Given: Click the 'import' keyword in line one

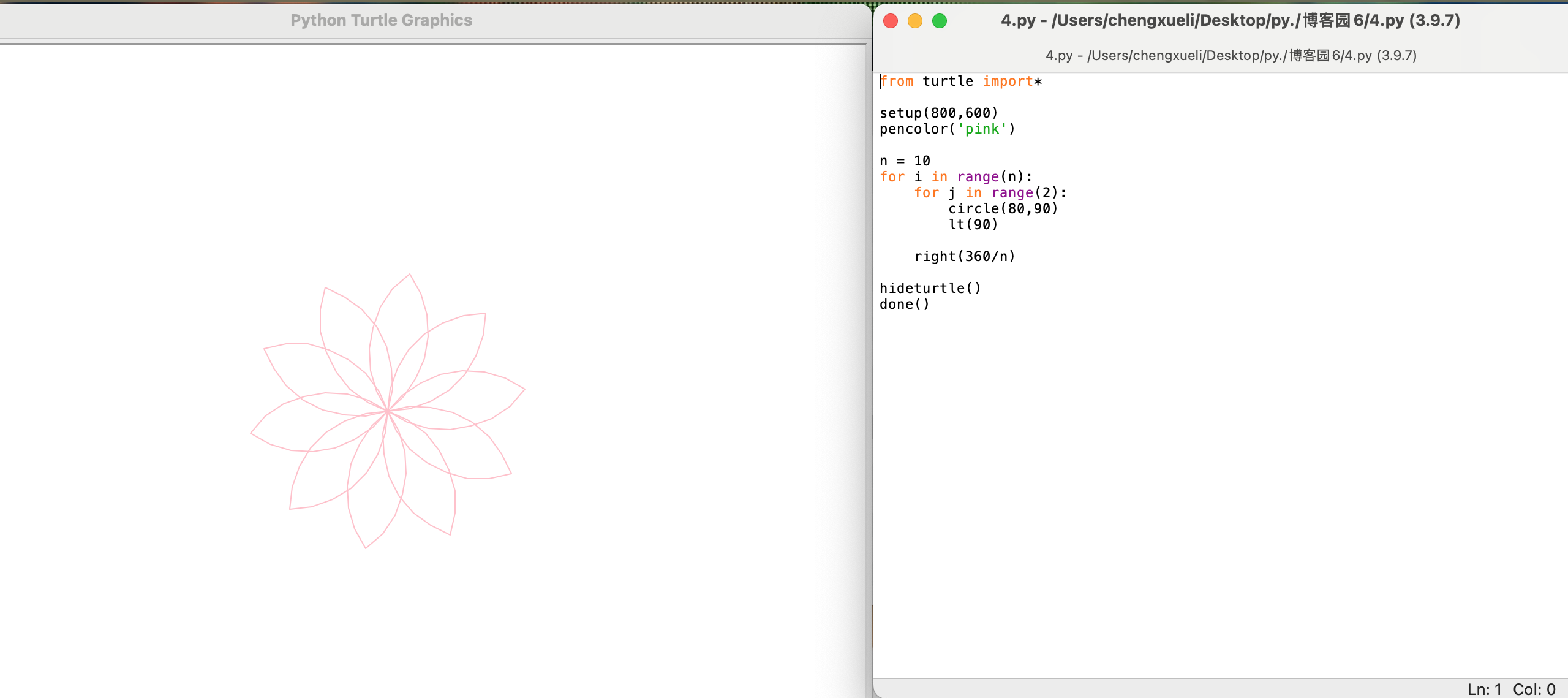Looking at the screenshot, I should pos(1008,81).
